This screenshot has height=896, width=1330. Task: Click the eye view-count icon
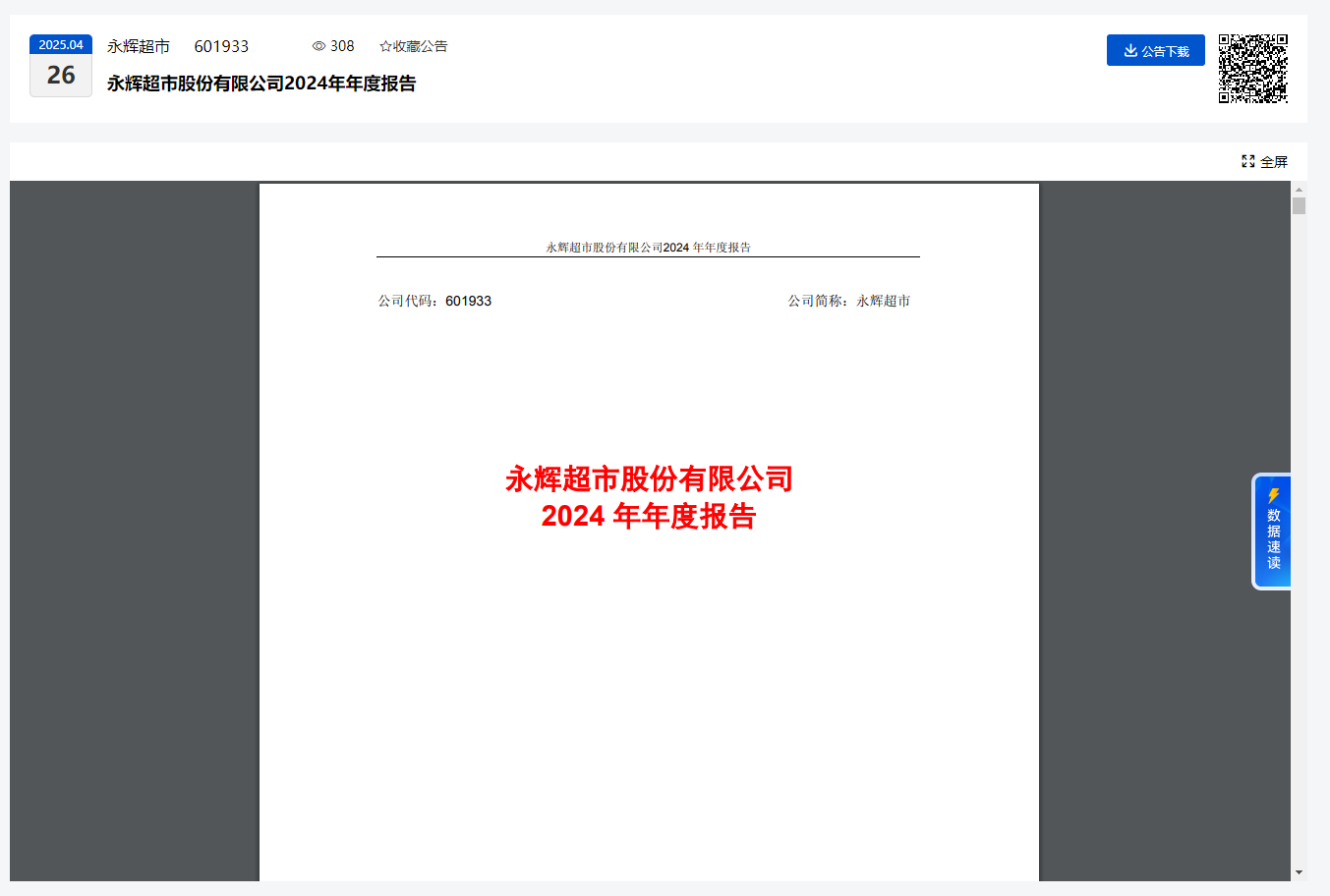click(318, 46)
